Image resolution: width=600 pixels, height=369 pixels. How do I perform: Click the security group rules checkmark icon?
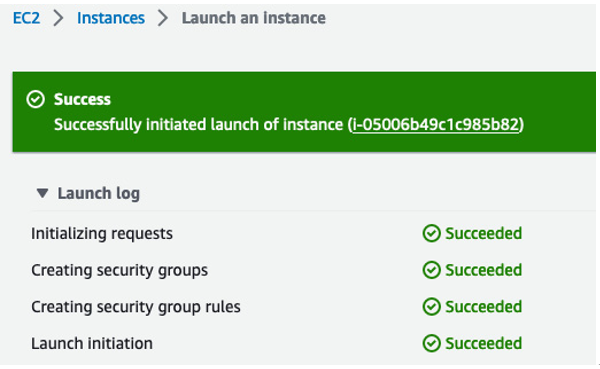432,307
